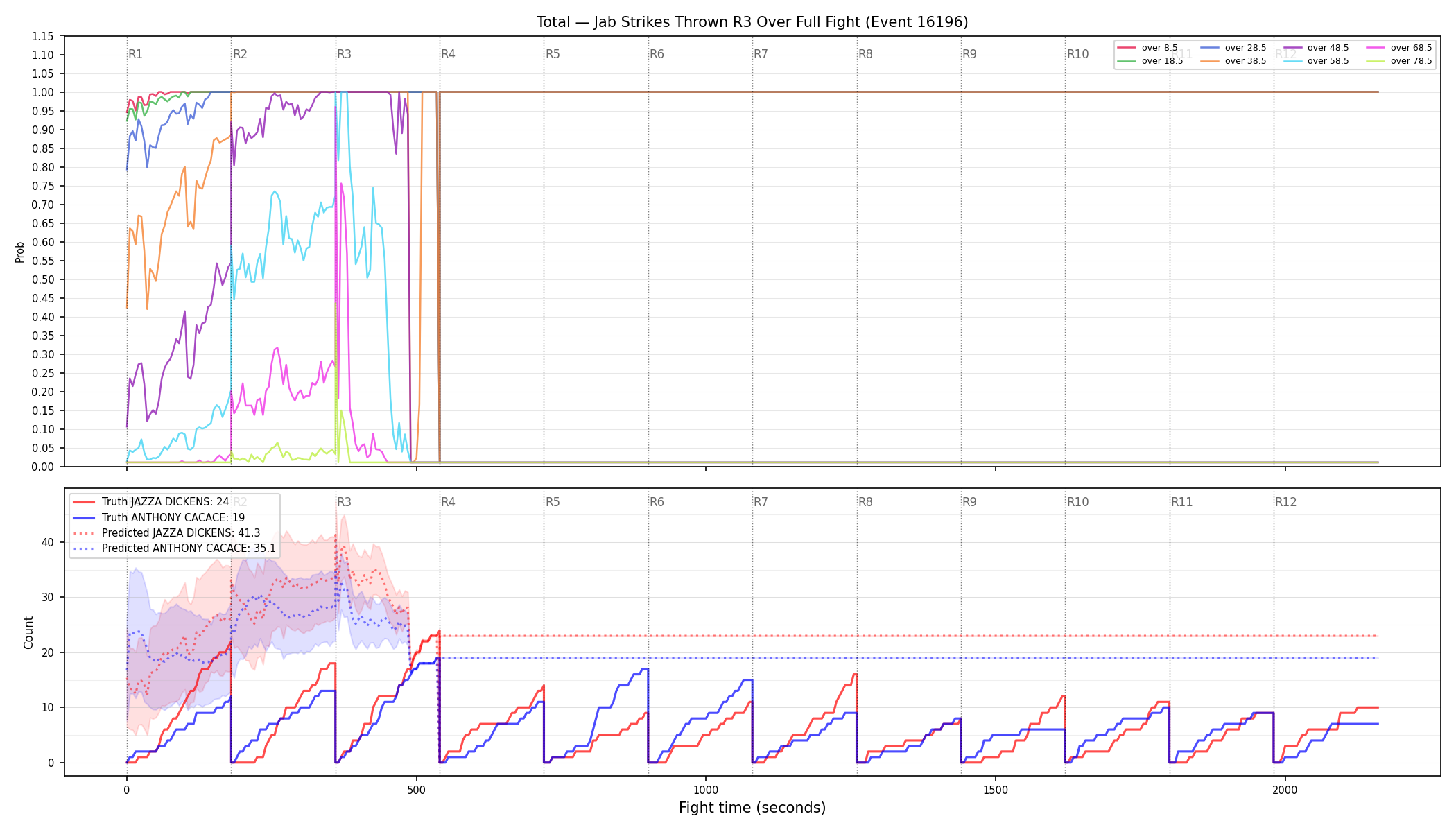Screen dimensions: 1456x832
Task: Select 'Predicted ANTHONY CACACE: 35.1' legend item
Action: click(174, 548)
